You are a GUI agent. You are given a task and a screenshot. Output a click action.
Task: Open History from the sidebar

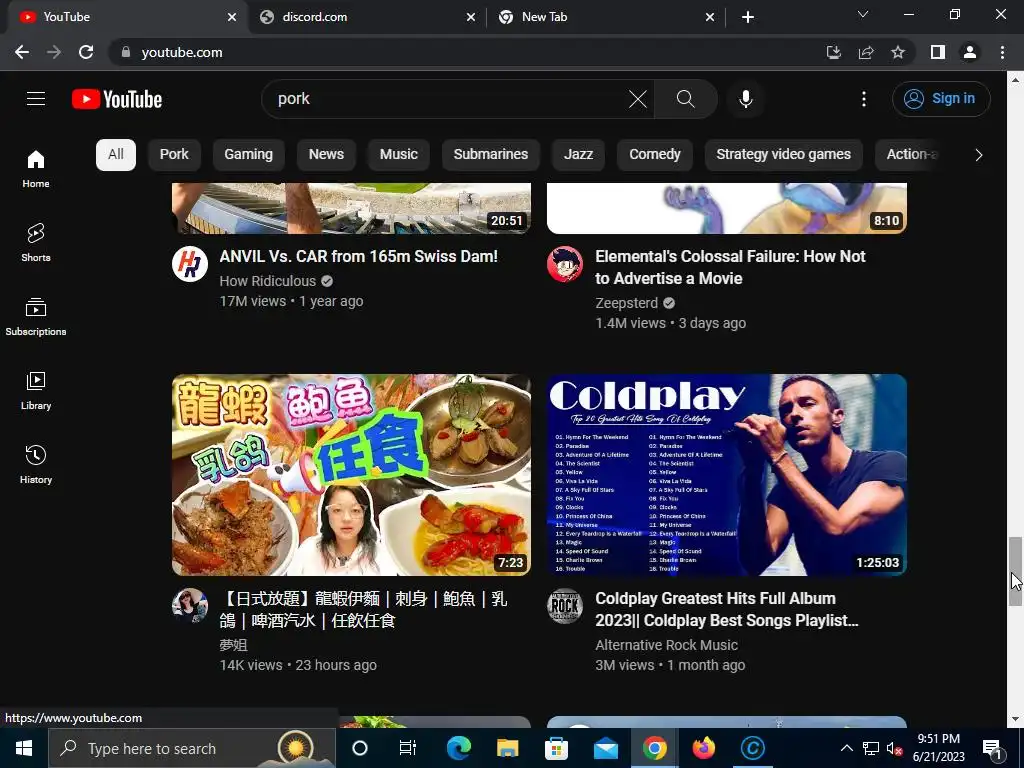pyautogui.click(x=36, y=464)
